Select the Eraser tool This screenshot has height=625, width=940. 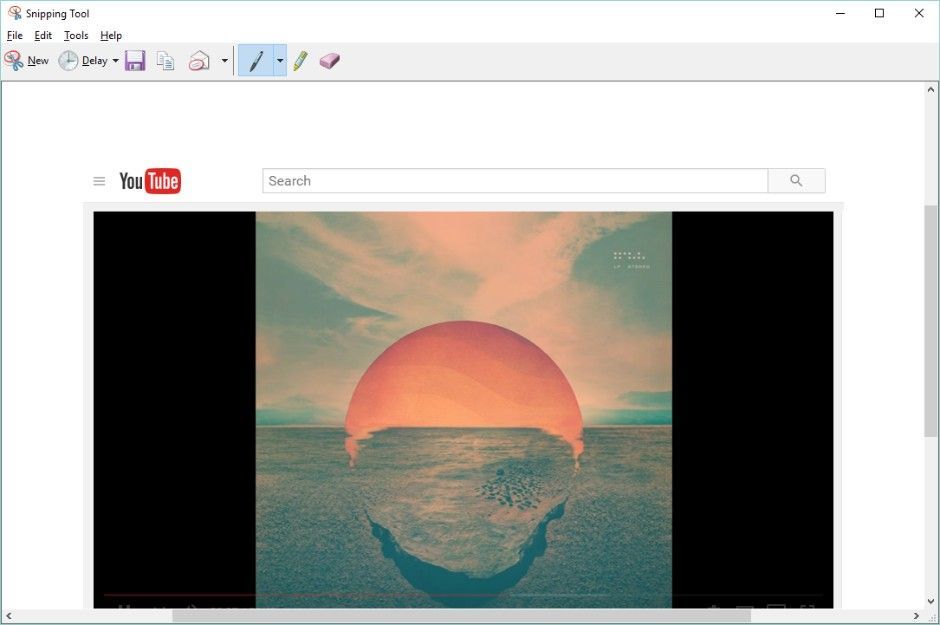pyautogui.click(x=329, y=61)
